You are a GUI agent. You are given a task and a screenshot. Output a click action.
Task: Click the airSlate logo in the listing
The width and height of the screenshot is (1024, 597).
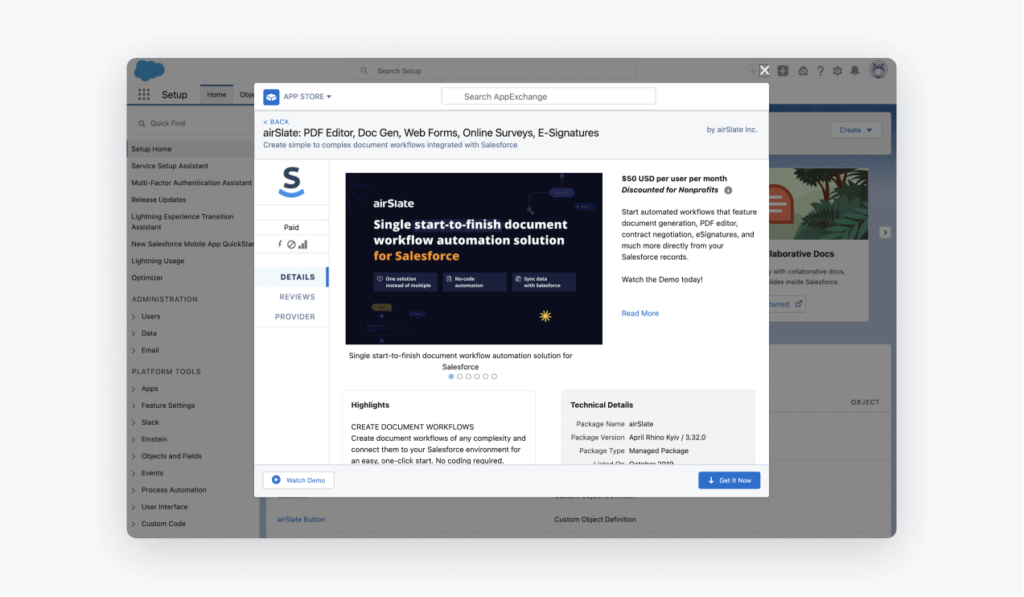click(x=291, y=182)
